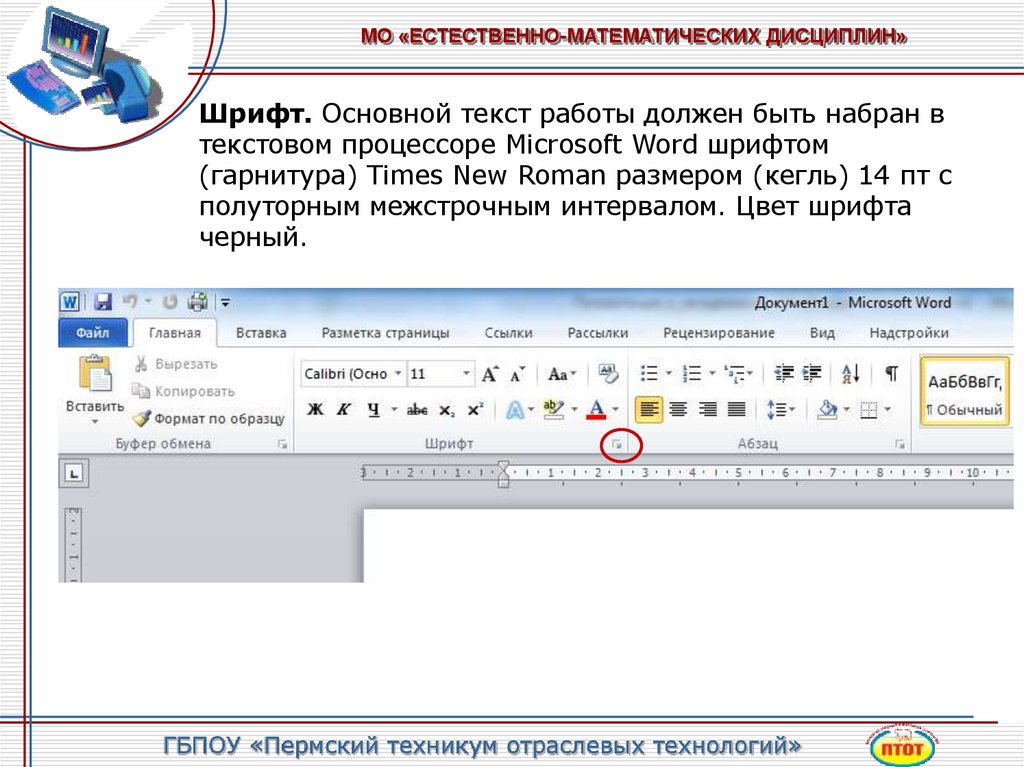The width and height of the screenshot is (1024, 767).
Task: Click the tab selector L box by ruler
Action: pyautogui.click(x=74, y=473)
